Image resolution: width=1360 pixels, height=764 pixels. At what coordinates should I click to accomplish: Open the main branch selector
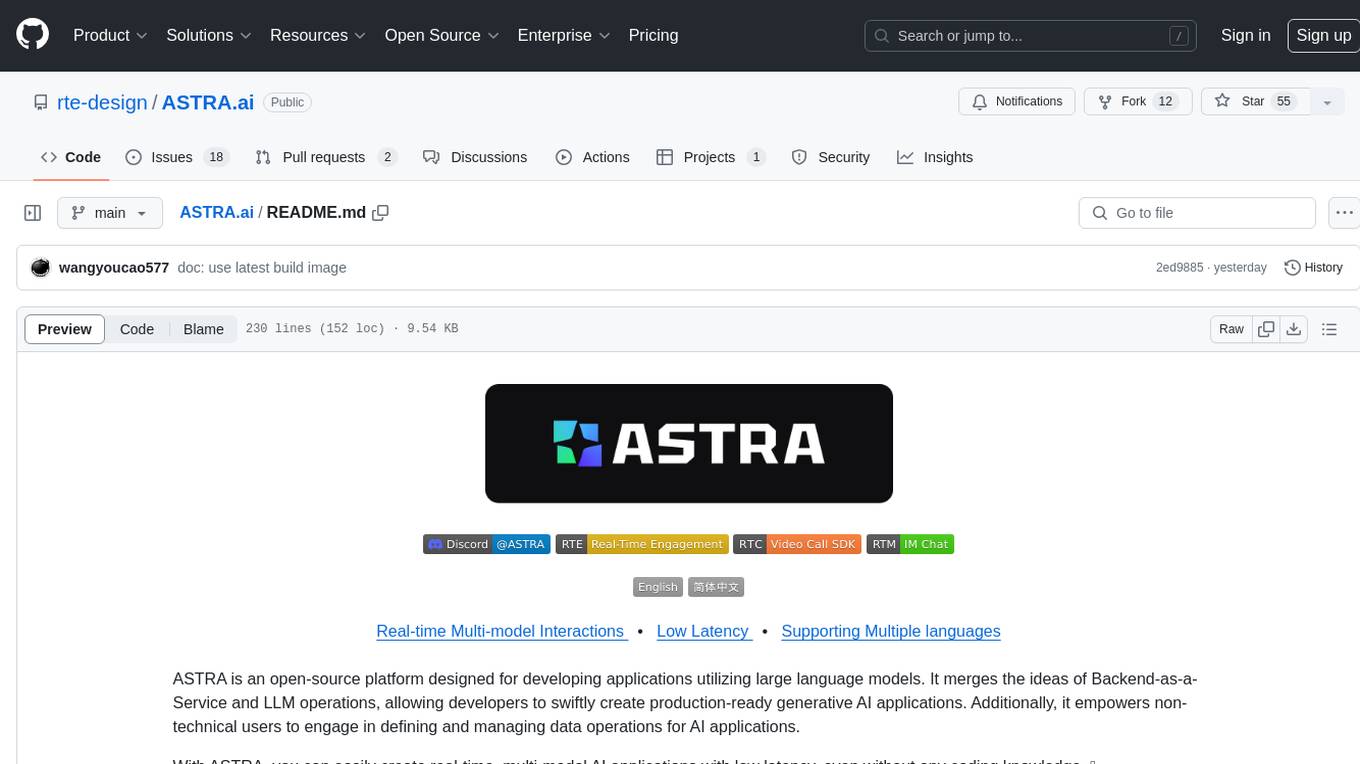(x=110, y=213)
